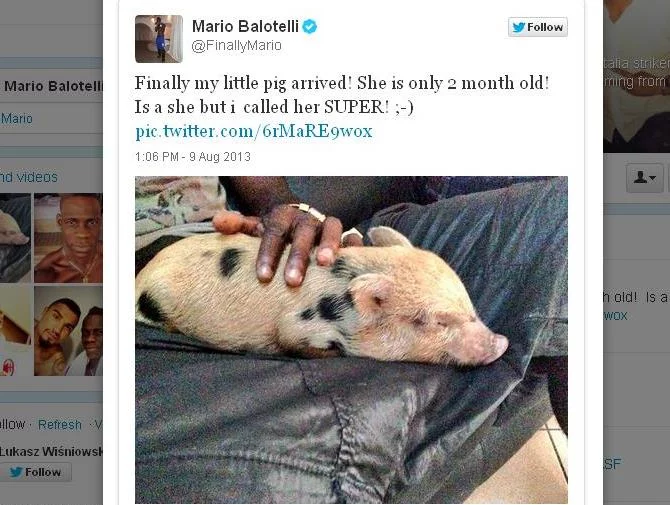Open the selfie thumbnail of man with necklace
Screen dimensions: 670x505
tap(68, 238)
